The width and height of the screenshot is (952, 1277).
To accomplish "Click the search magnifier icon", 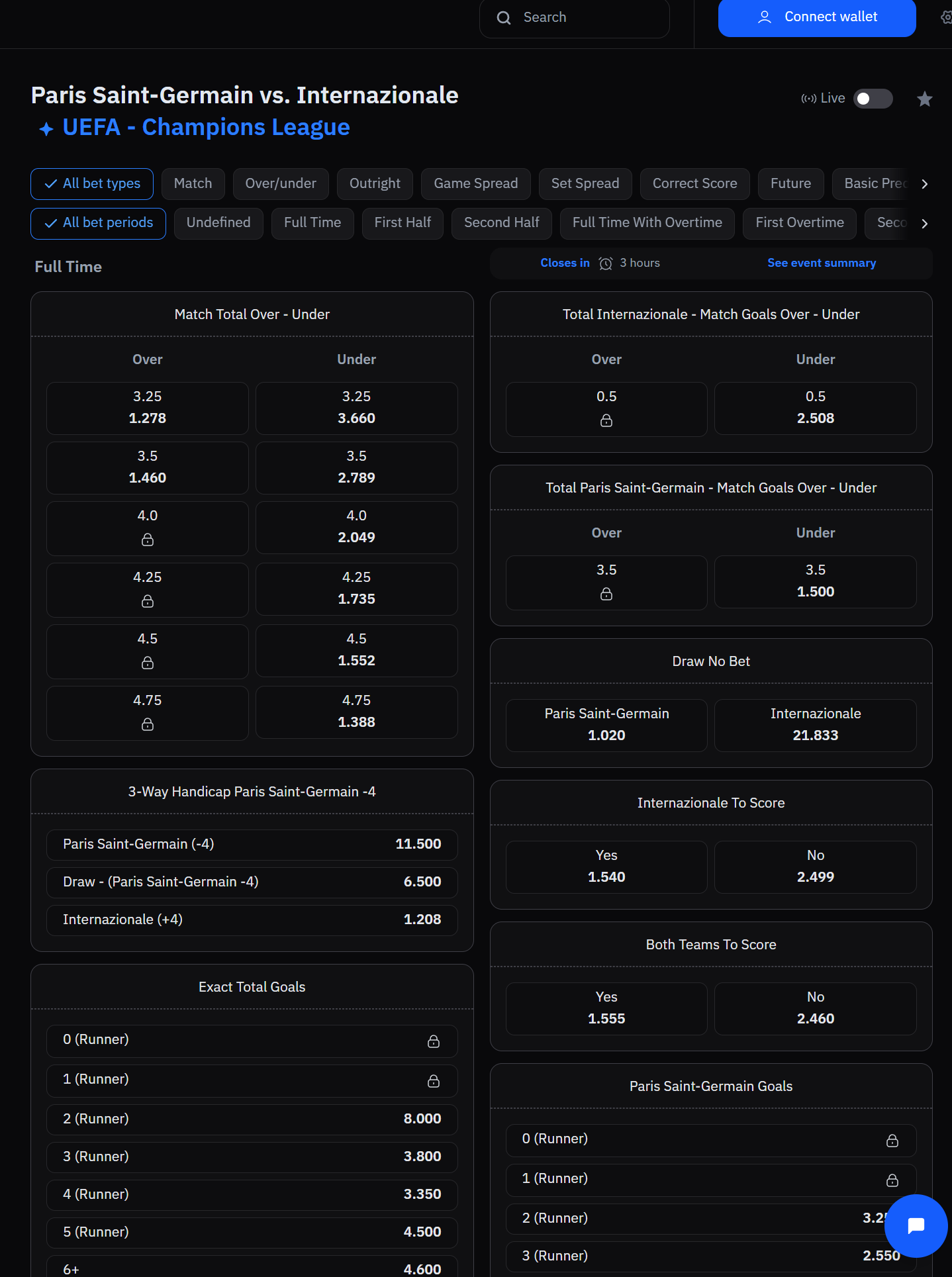I will [x=504, y=18].
